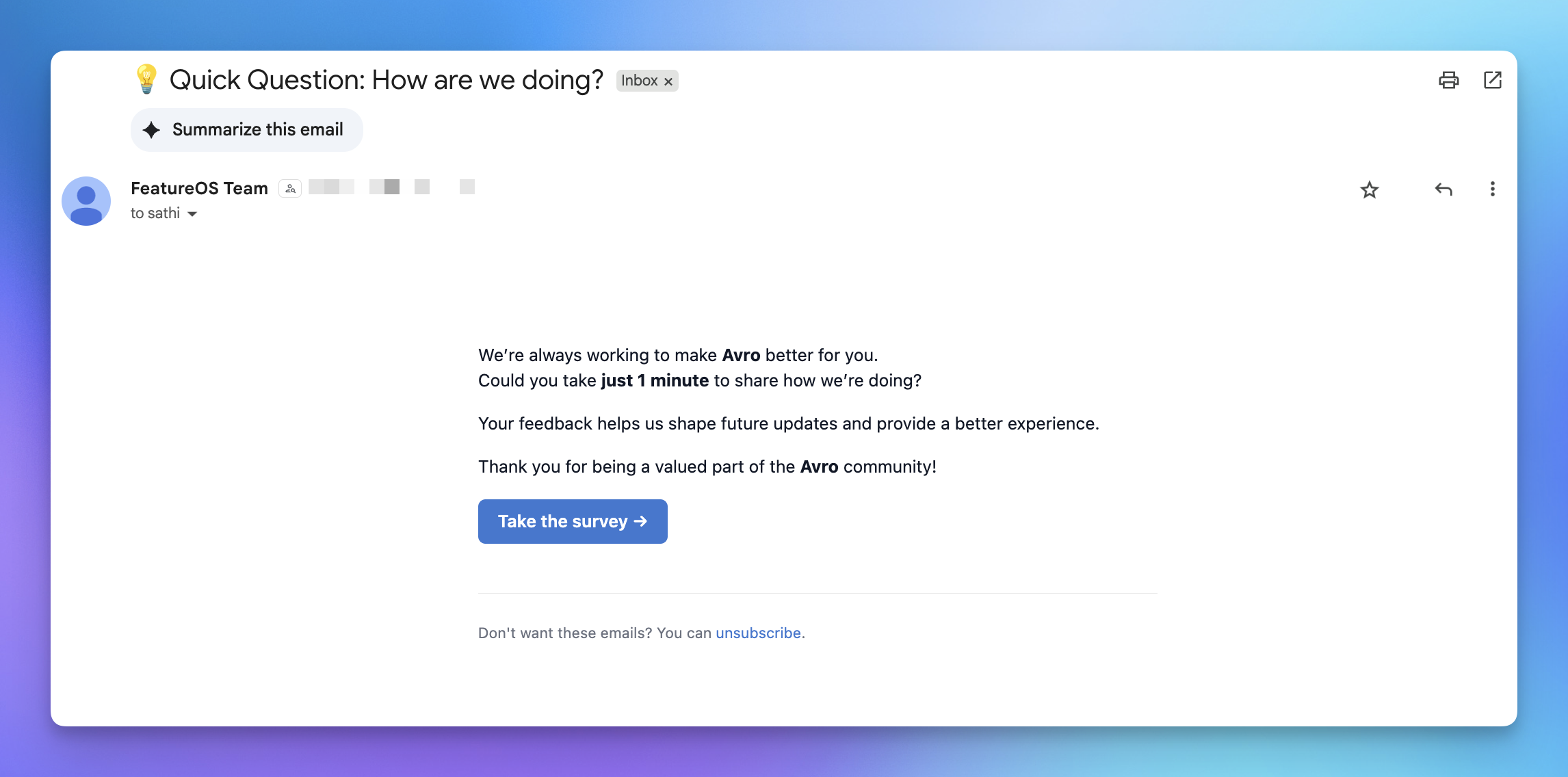The height and width of the screenshot is (777, 1568).
Task: Click Summarize this email
Action: 246,129
